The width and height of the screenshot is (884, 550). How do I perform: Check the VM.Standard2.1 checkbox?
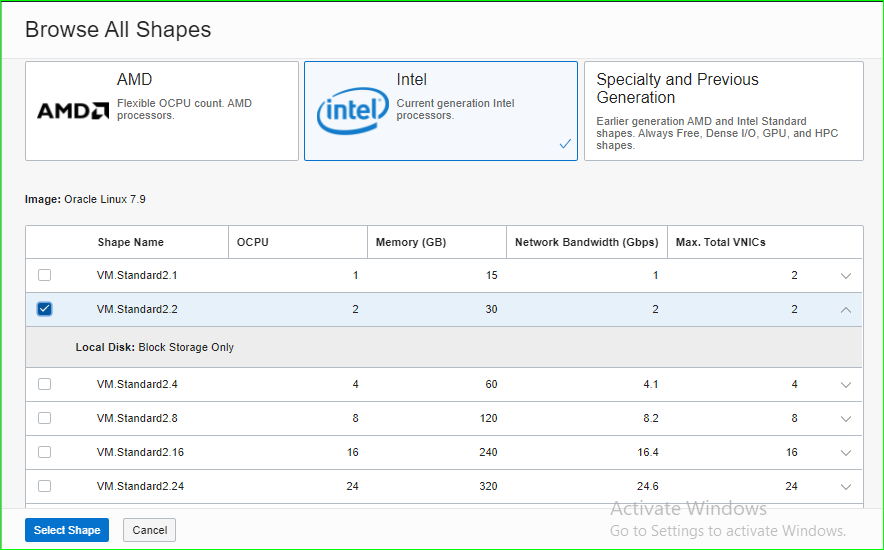click(x=44, y=275)
